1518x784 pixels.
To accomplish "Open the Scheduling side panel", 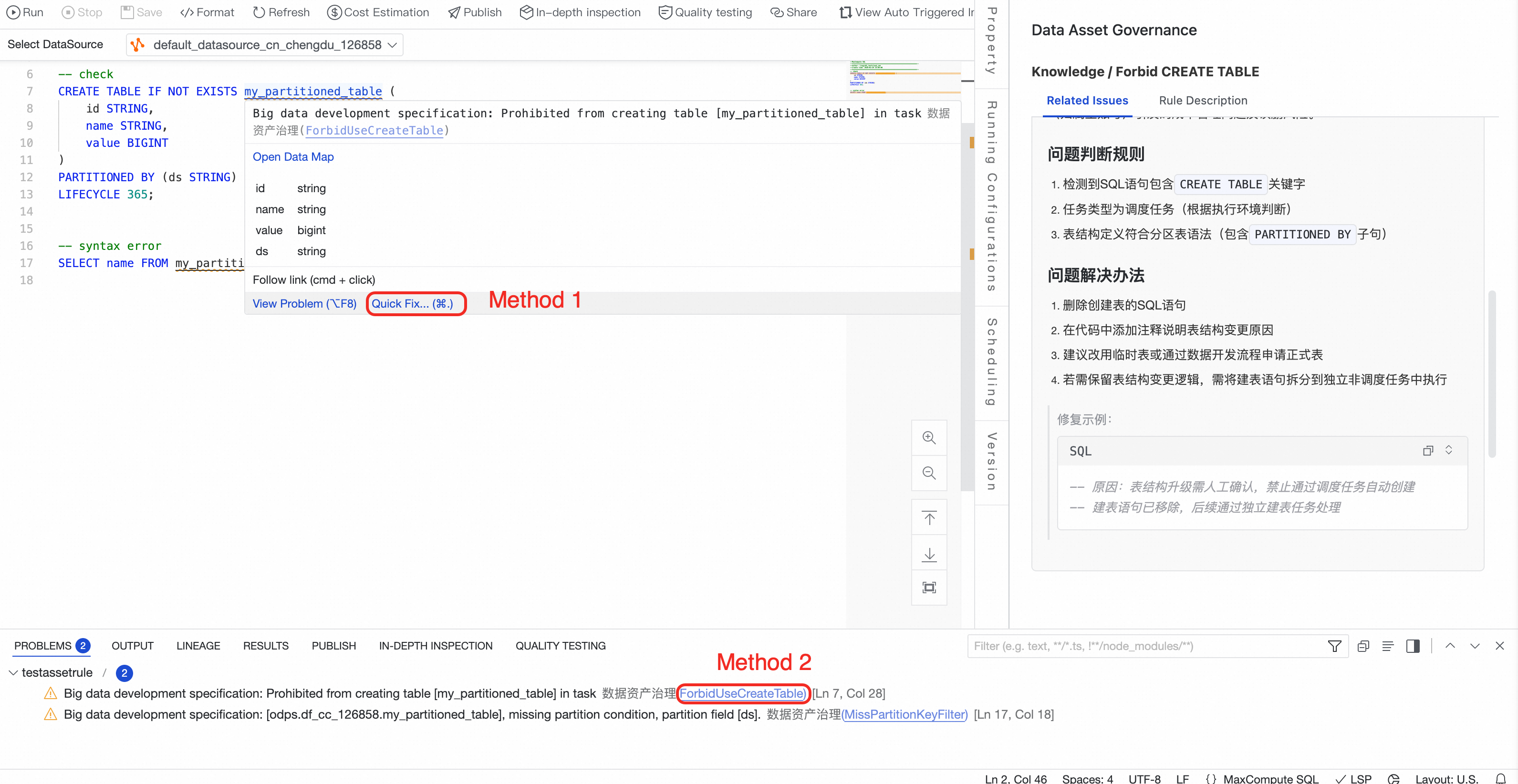I will (992, 362).
